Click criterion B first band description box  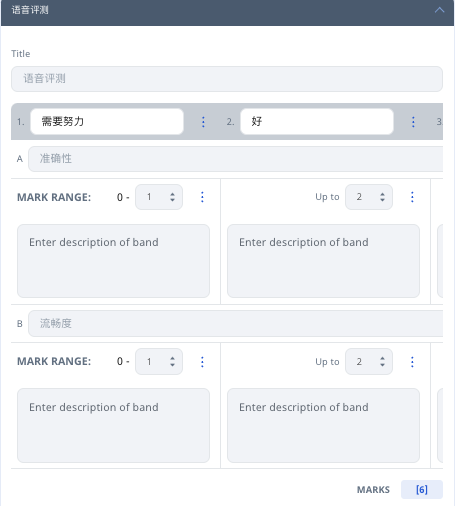point(114,425)
